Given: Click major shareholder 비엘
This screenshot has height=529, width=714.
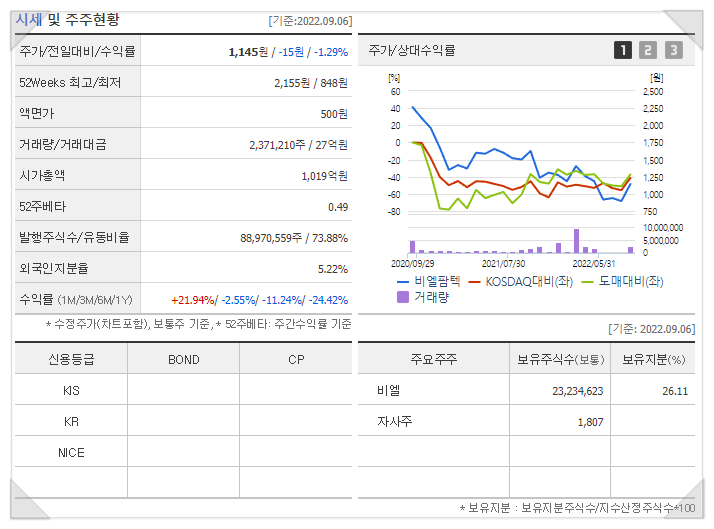Looking at the screenshot, I should [x=388, y=391].
